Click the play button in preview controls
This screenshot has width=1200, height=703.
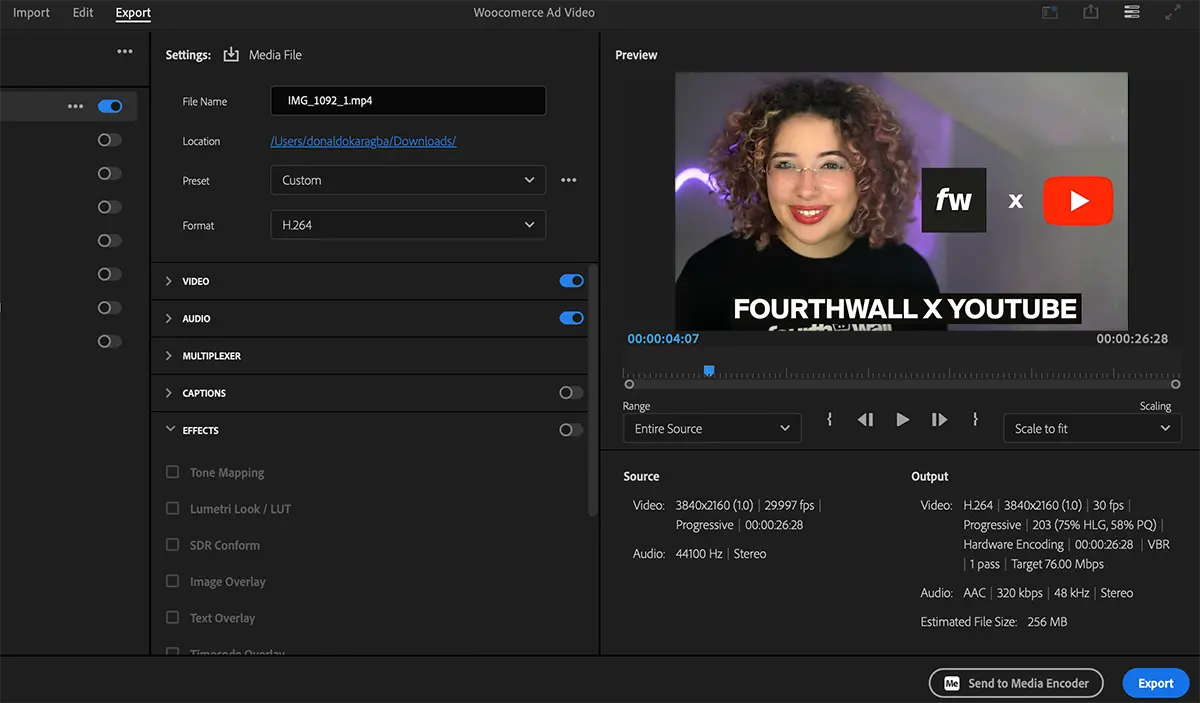[x=903, y=420]
